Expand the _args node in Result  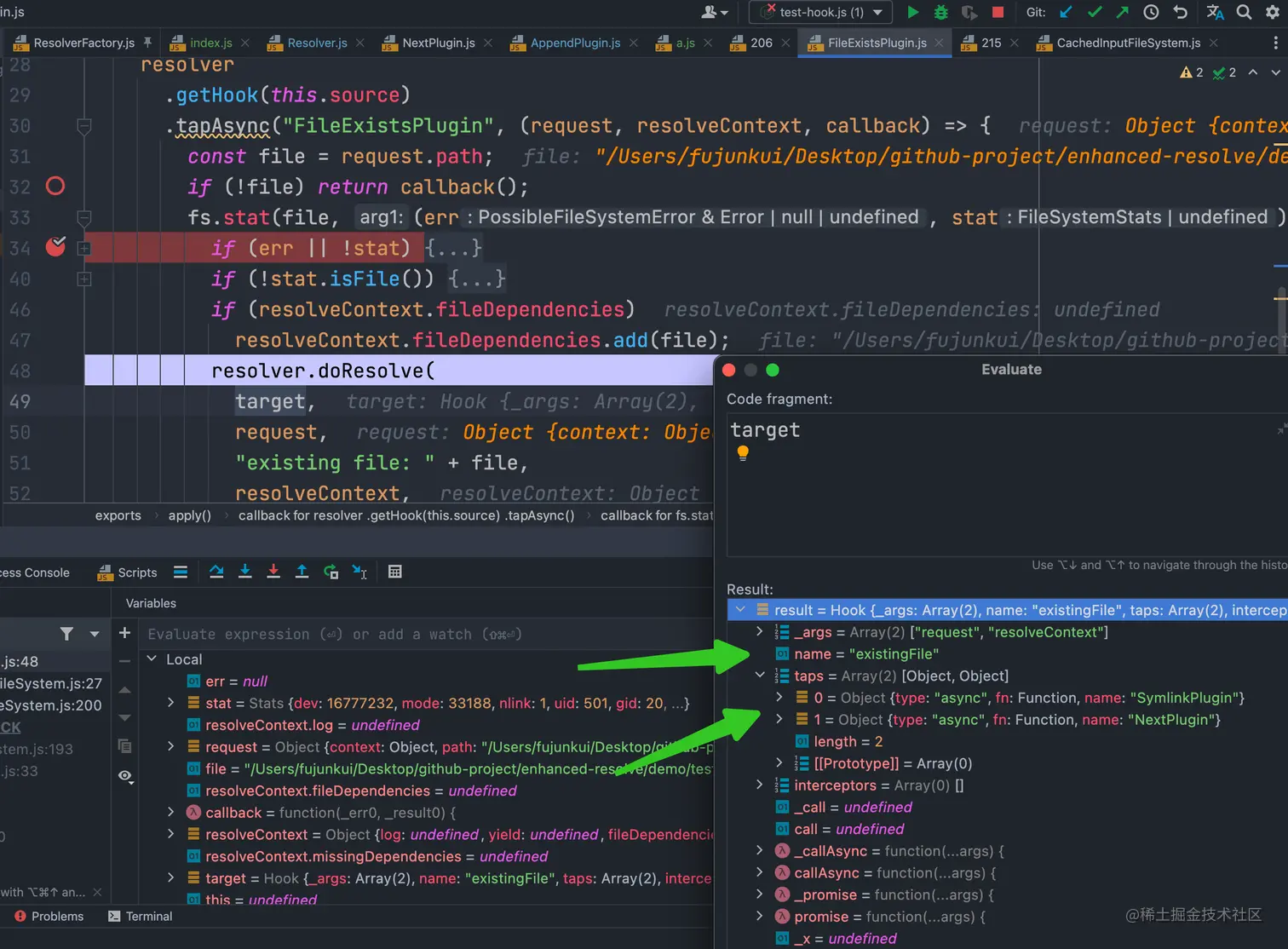click(760, 632)
